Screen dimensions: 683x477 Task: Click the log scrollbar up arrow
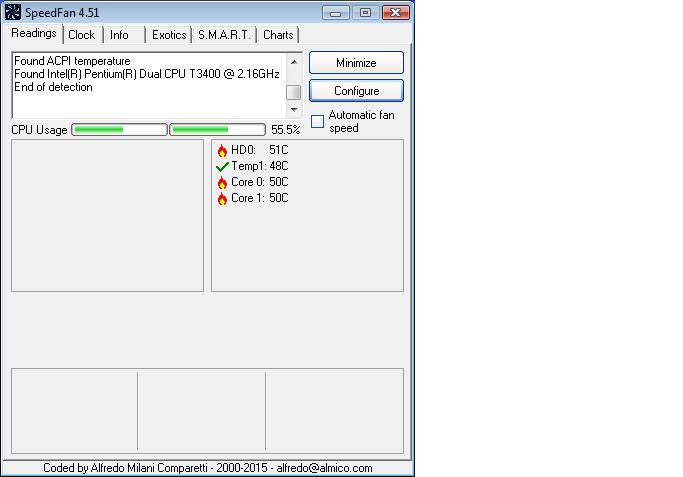point(294,62)
